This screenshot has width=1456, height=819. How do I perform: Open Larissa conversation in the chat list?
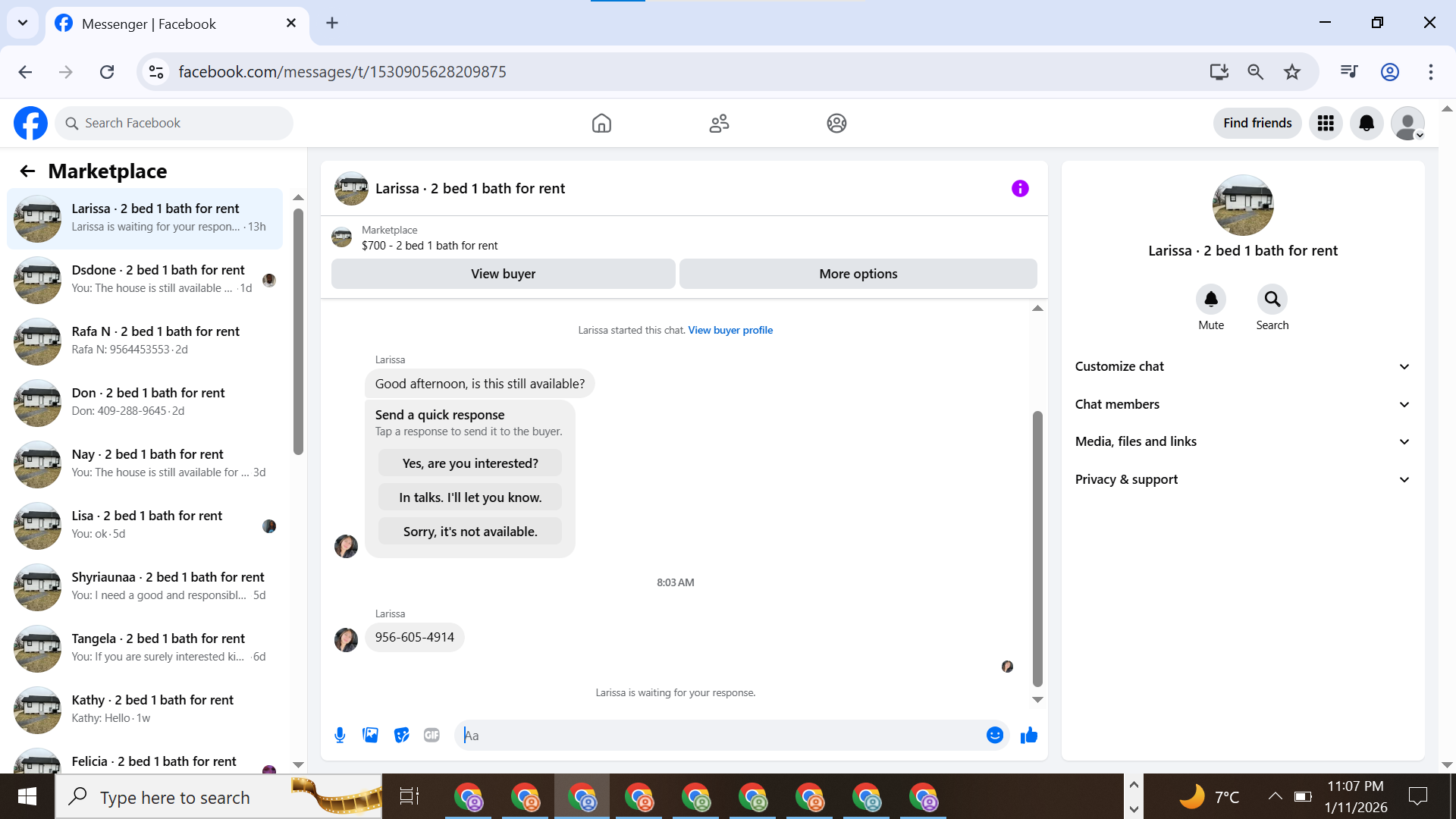(145, 218)
